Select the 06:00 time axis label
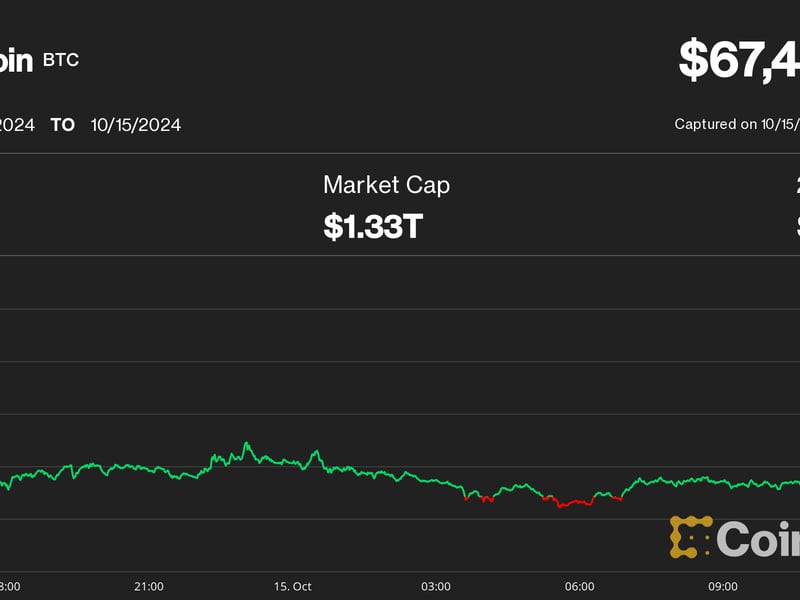800x600 pixels. pyautogui.click(x=579, y=586)
